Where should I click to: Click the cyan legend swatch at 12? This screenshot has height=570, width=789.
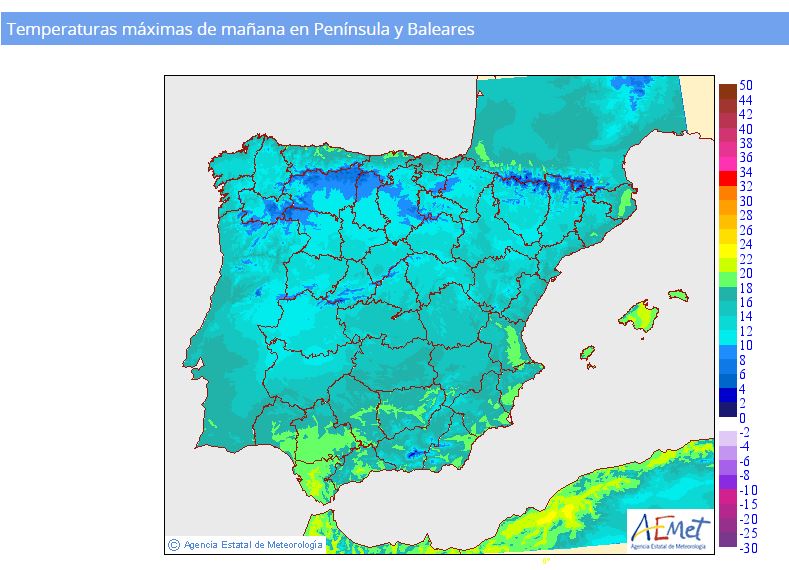coord(727,337)
